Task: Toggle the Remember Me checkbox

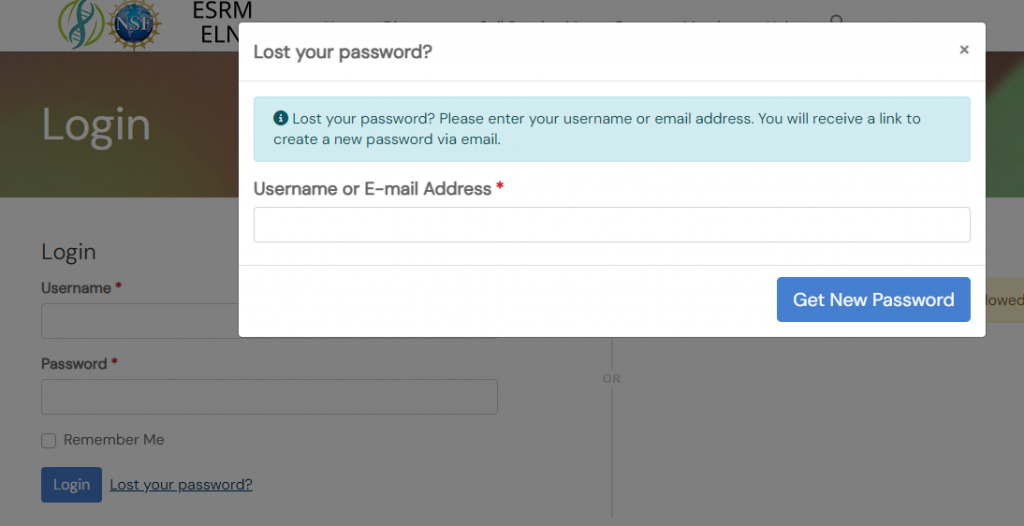Action: [48, 441]
